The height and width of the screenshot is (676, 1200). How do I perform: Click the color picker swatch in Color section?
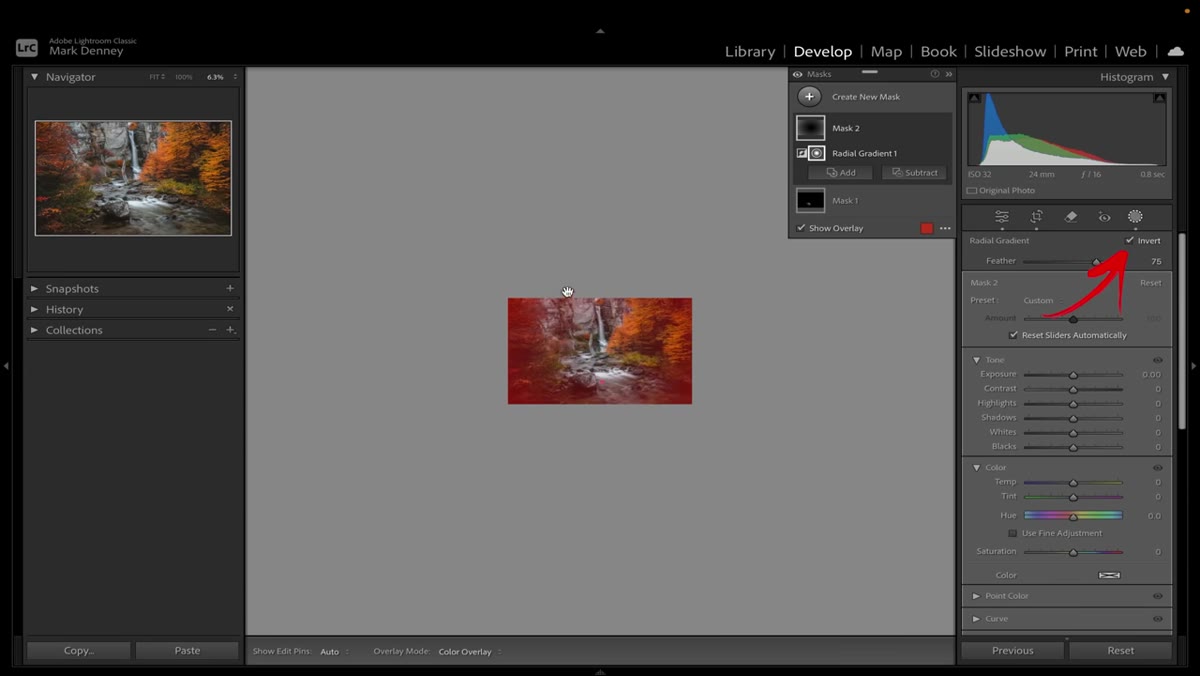click(x=1109, y=575)
